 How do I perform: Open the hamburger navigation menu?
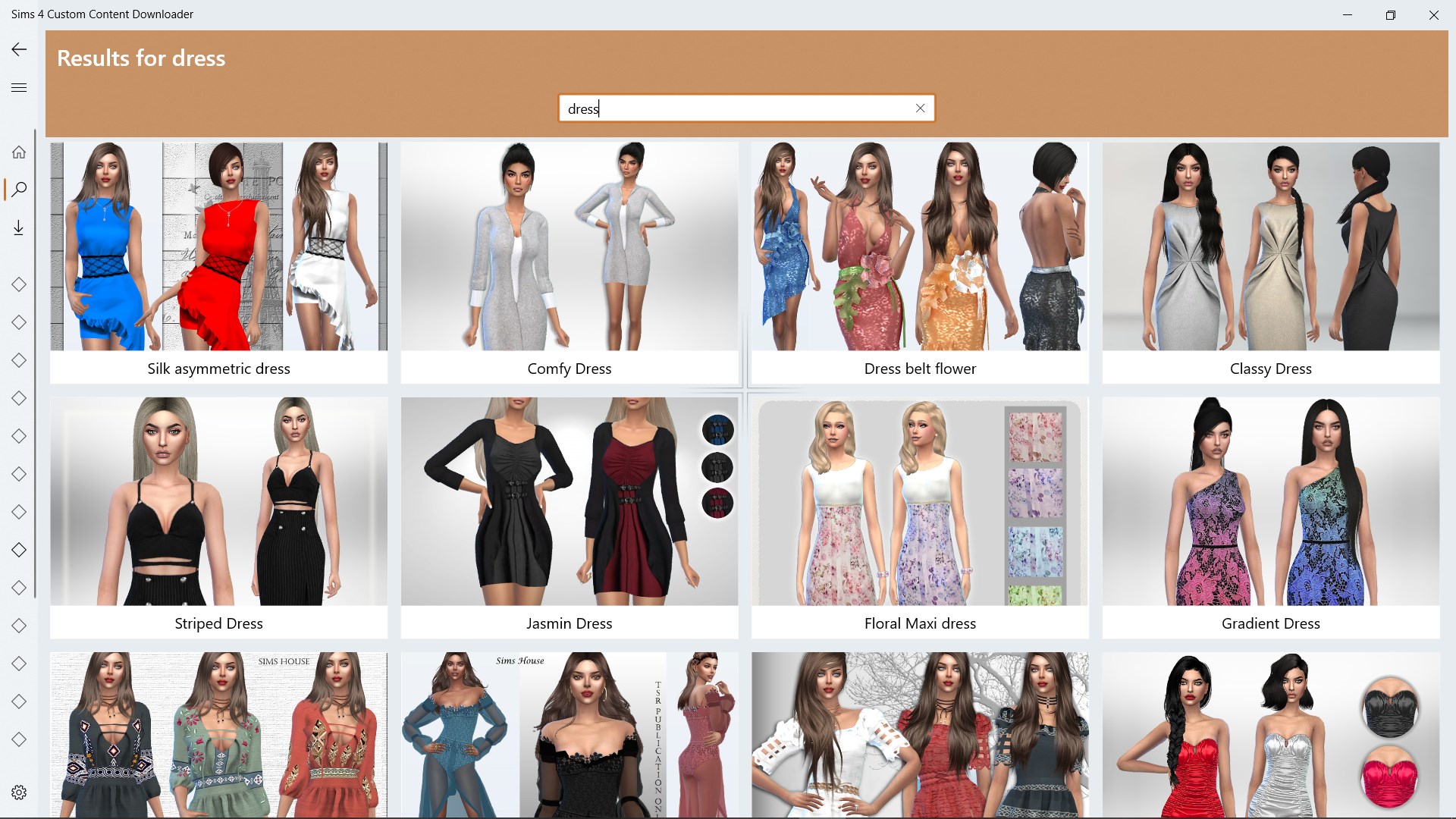(19, 88)
